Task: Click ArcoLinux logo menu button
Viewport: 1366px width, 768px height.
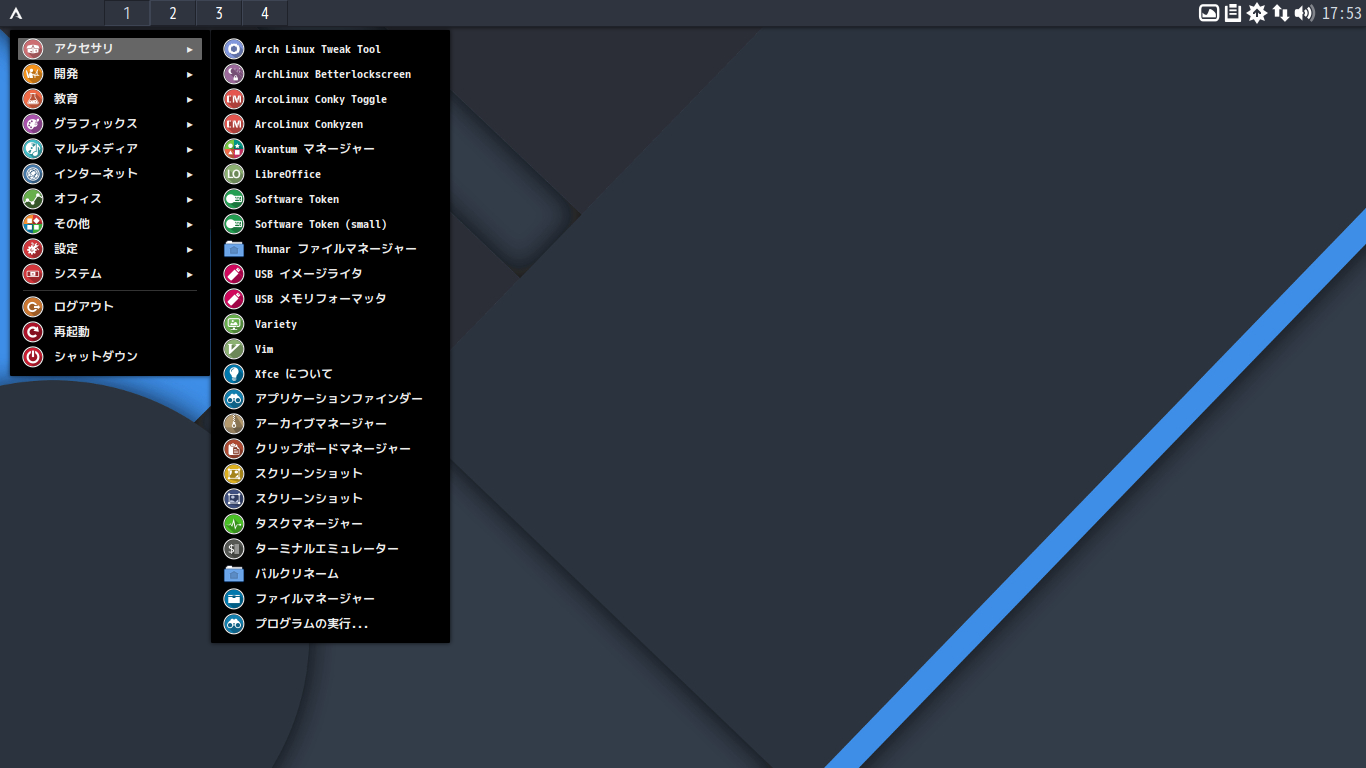Action: pyautogui.click(x=16, y=13)
